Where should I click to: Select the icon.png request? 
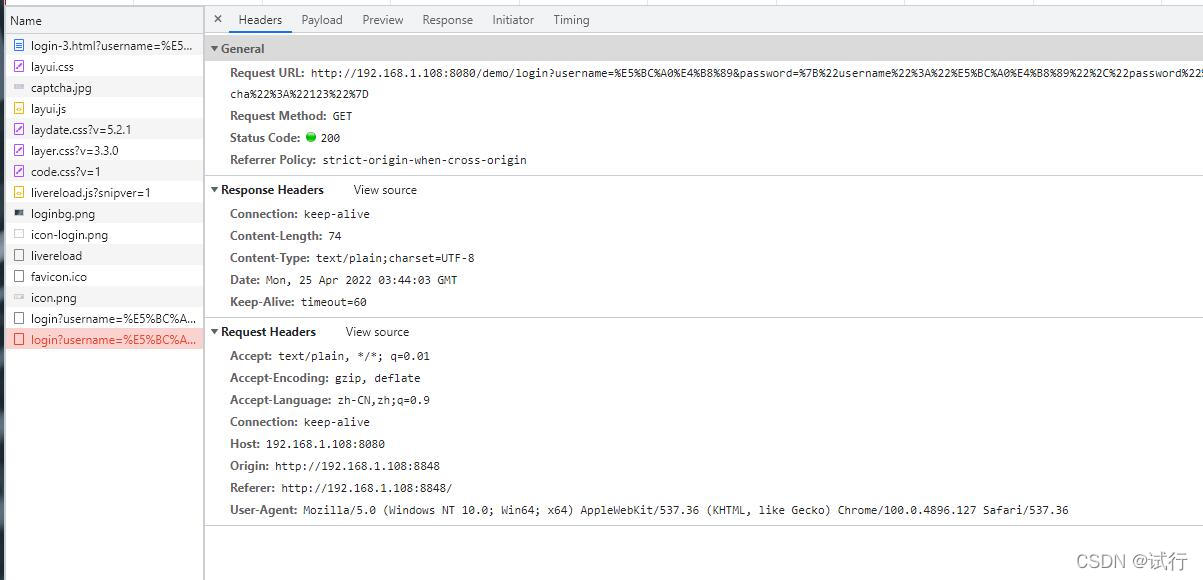102,297
